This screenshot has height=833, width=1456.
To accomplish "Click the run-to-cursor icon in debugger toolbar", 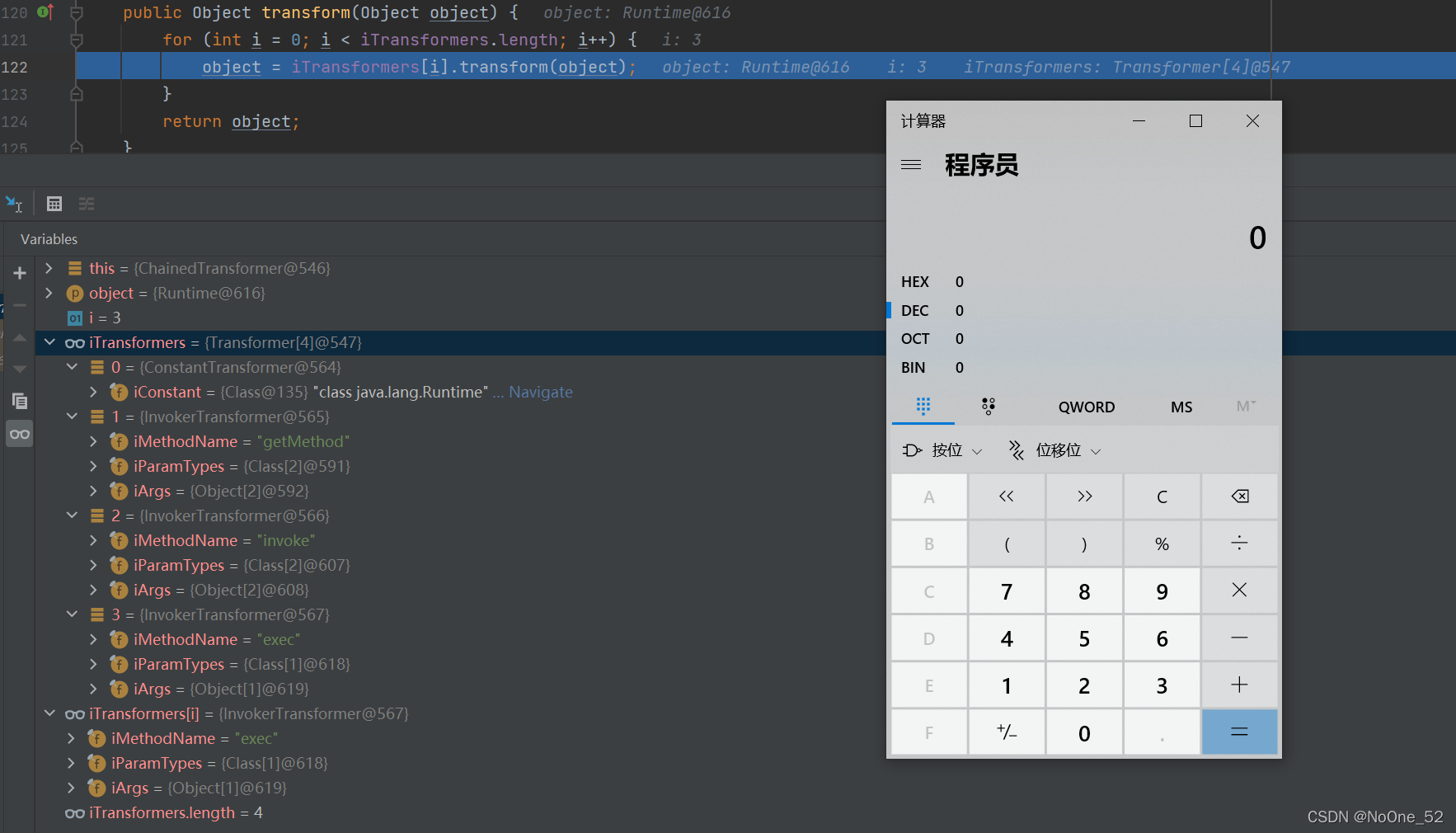I will (14, 204).
